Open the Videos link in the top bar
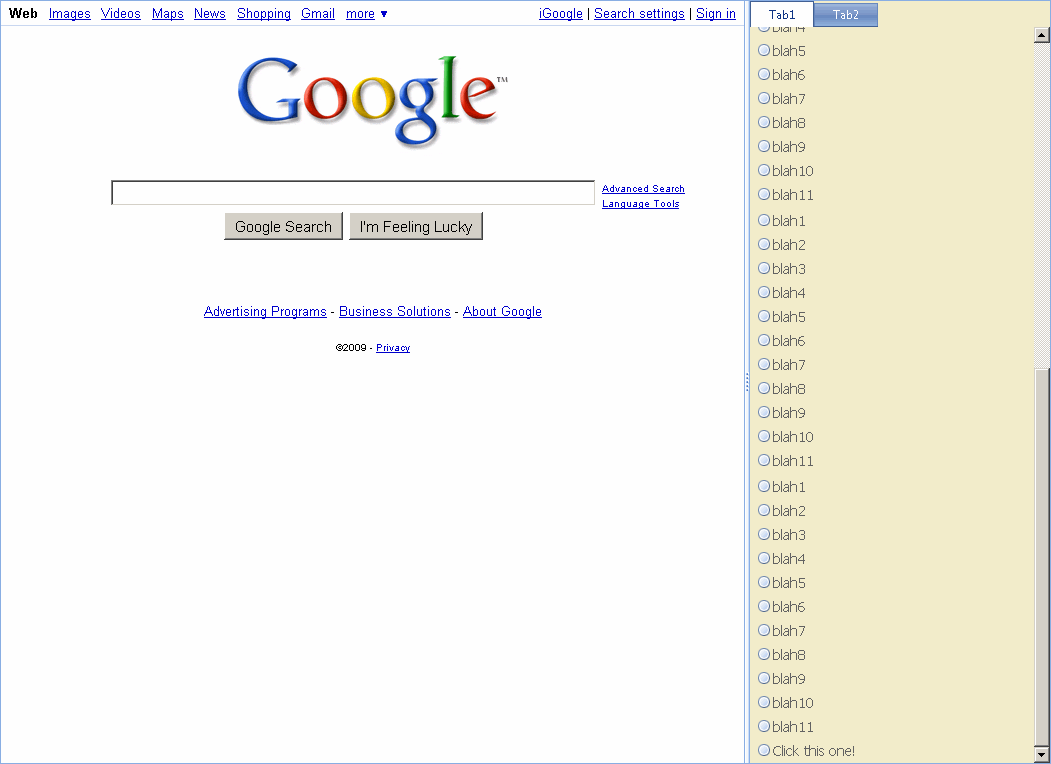 coord(121,13)
